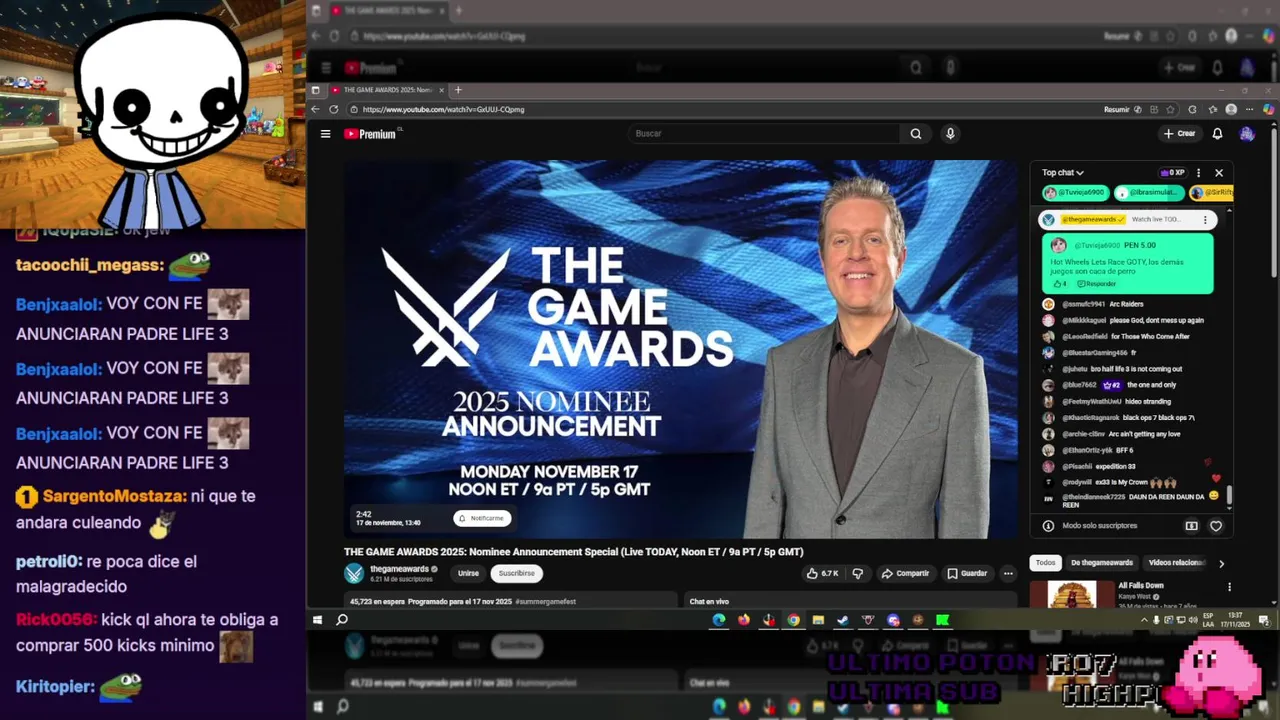Image resolution: width=1280 pixels, height=720 pixels.
Task: Share the video with Compartir
Action: pyautogui.click(x=905, y=573)
